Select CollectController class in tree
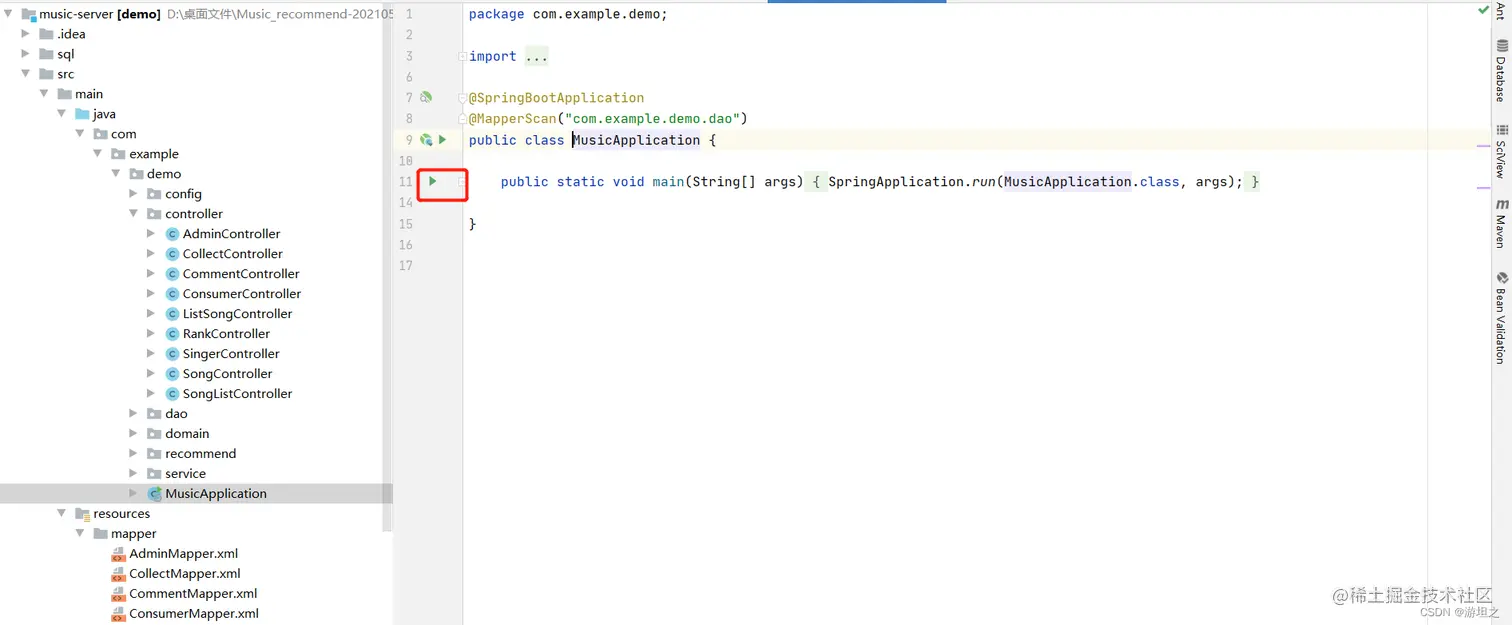 232,254
